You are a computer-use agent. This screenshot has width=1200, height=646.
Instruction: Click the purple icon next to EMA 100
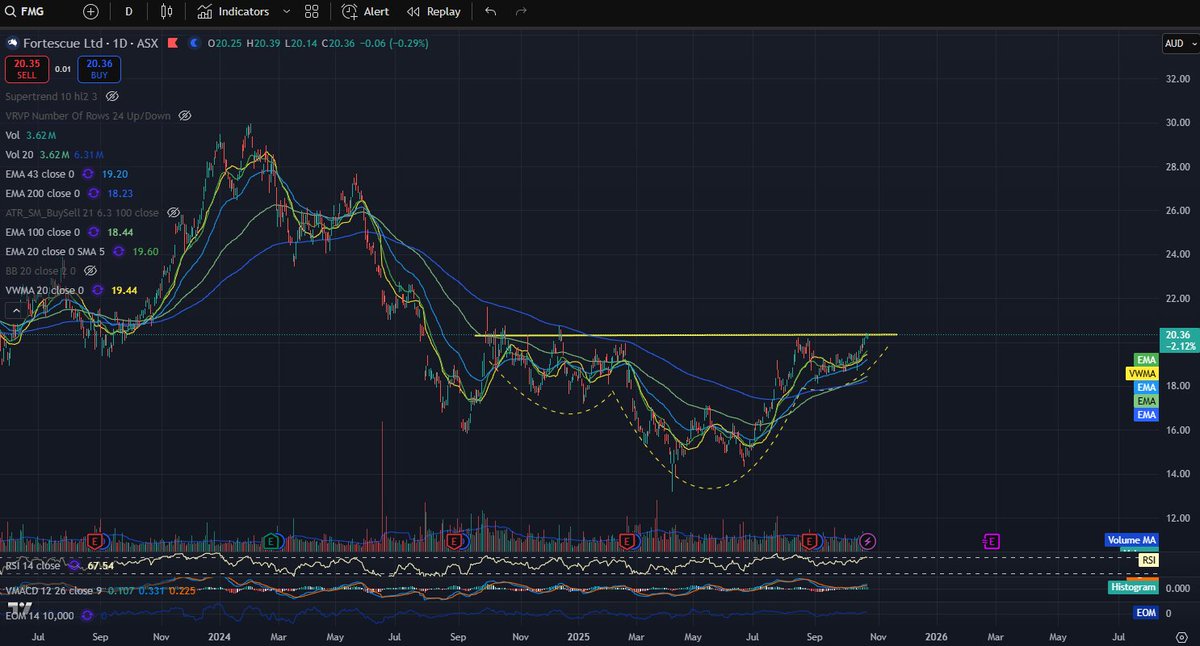[x=92, y=232]
